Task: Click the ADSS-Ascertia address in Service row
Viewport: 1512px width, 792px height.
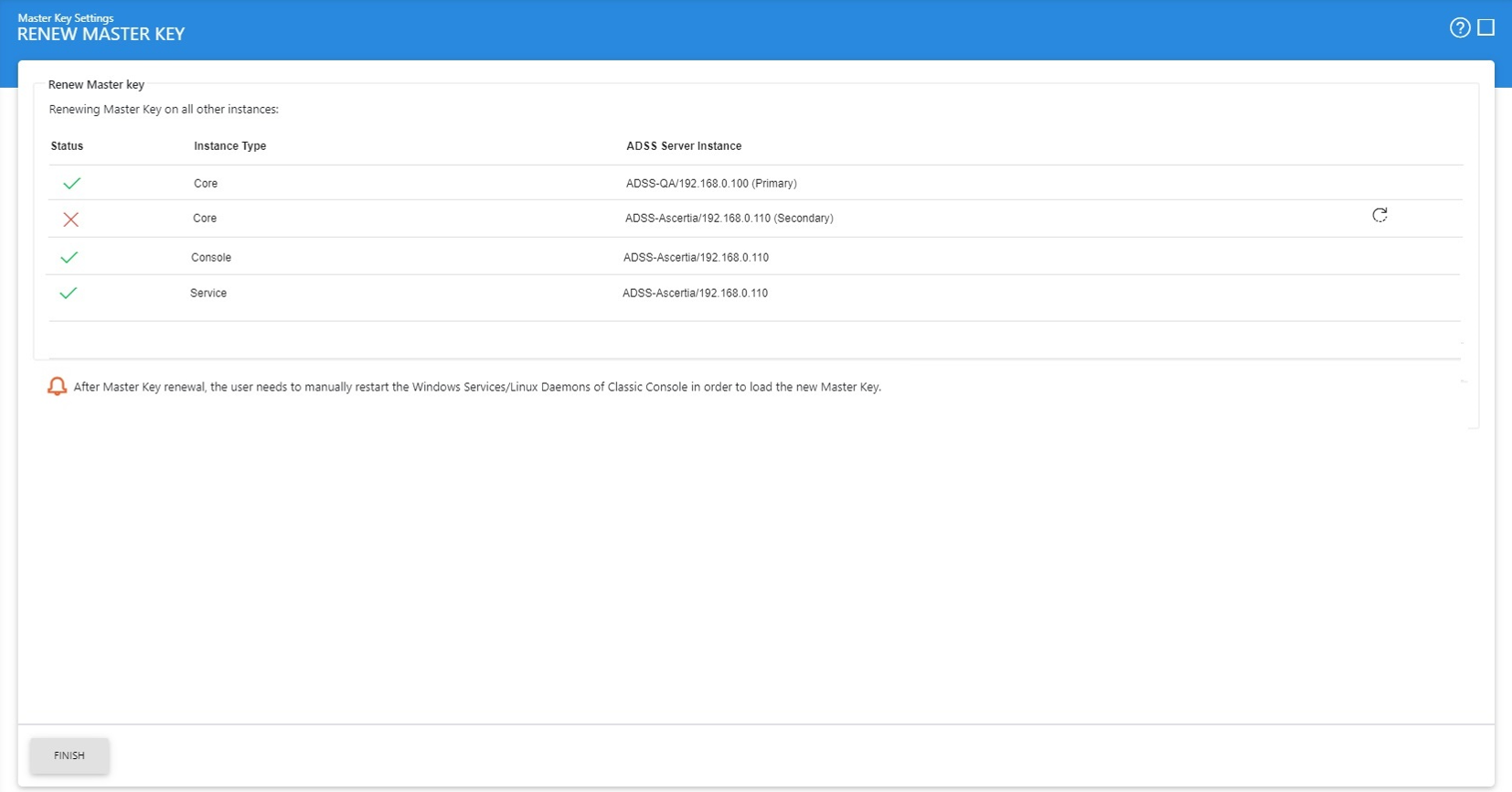Action: click(x=695, y=294)
